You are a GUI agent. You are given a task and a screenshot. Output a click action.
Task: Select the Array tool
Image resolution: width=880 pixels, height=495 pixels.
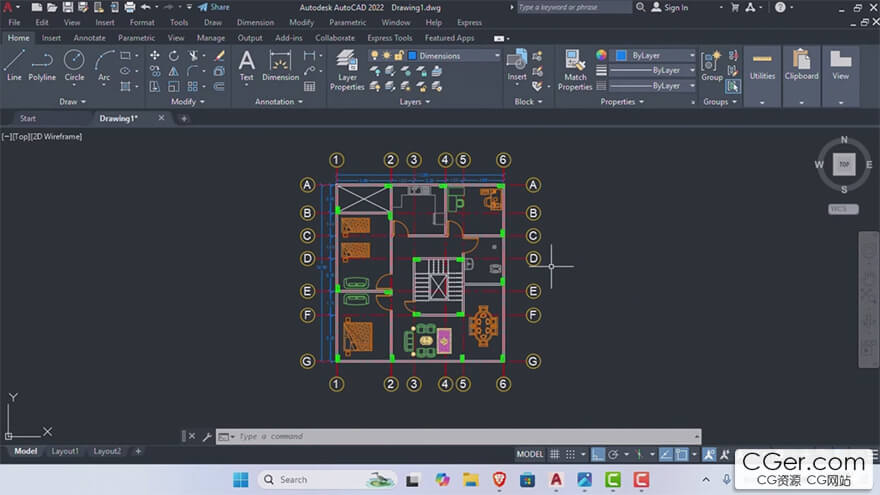(x=193, y=86)
